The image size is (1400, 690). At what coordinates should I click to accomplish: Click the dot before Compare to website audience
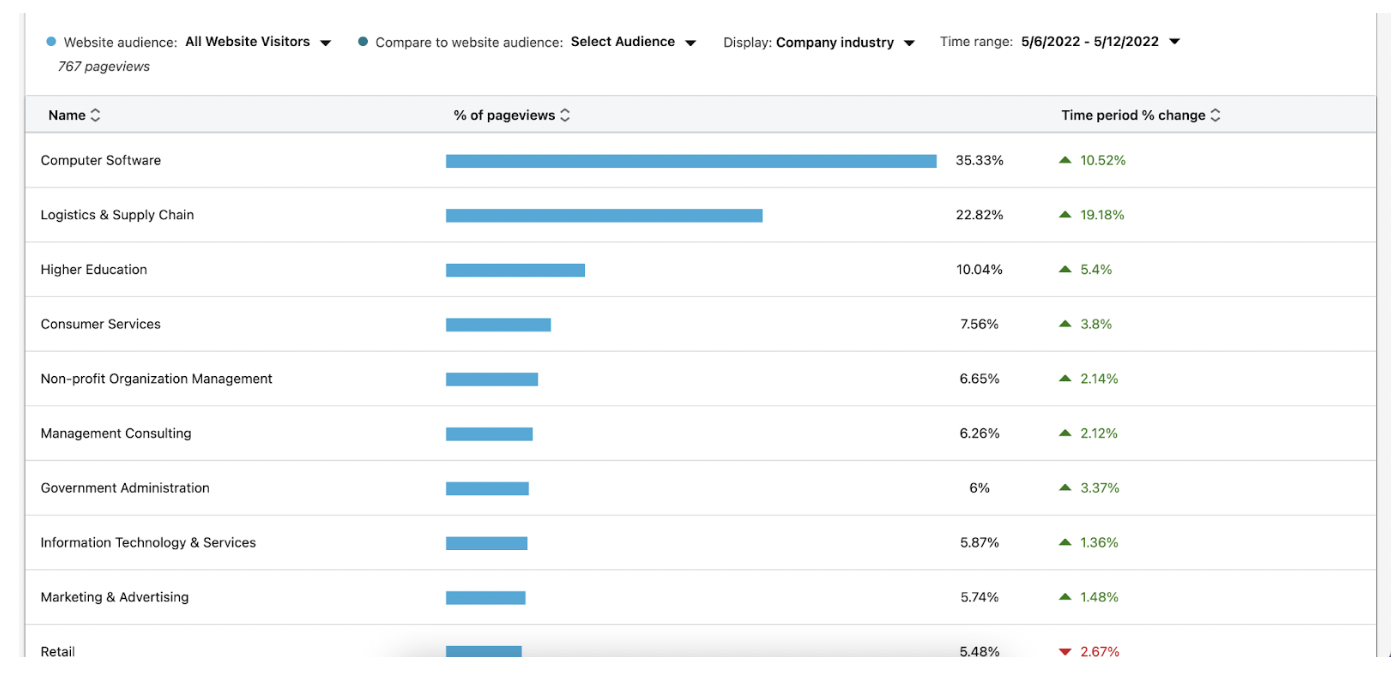pos(361,41)
